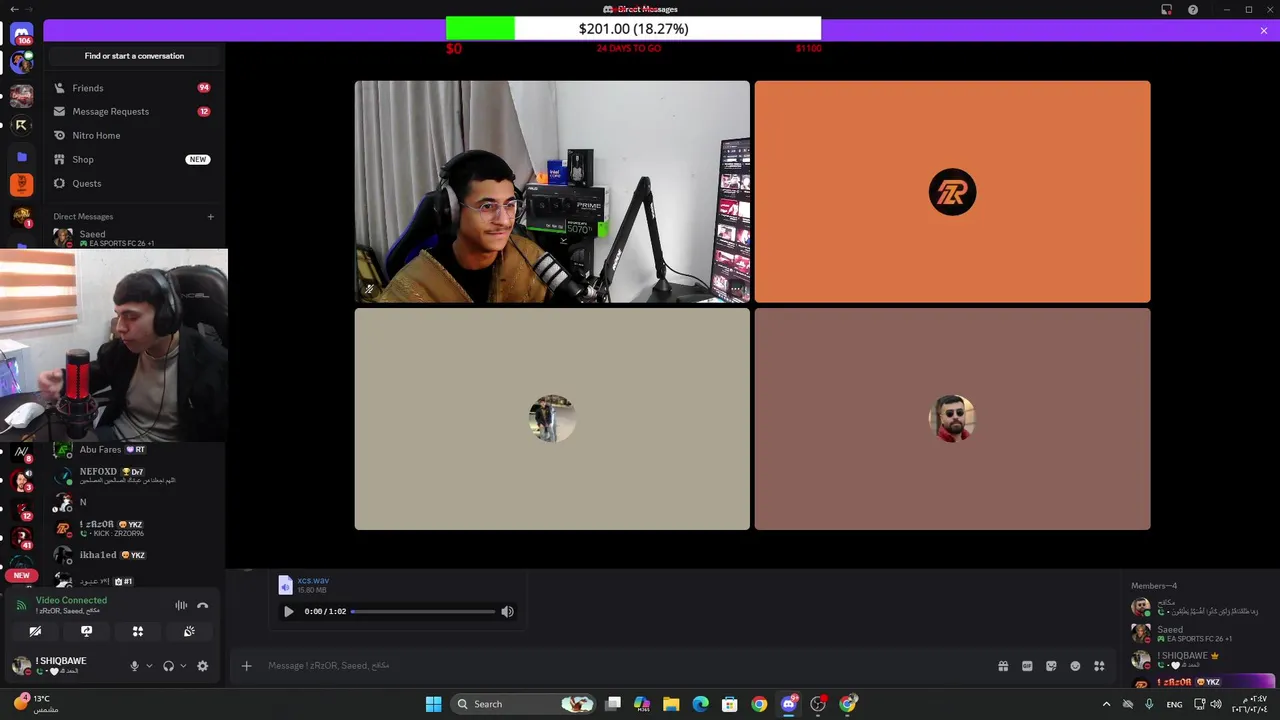Open microphone input options dropdown
Screen dimensions: 1280x720
pos(149,666)
